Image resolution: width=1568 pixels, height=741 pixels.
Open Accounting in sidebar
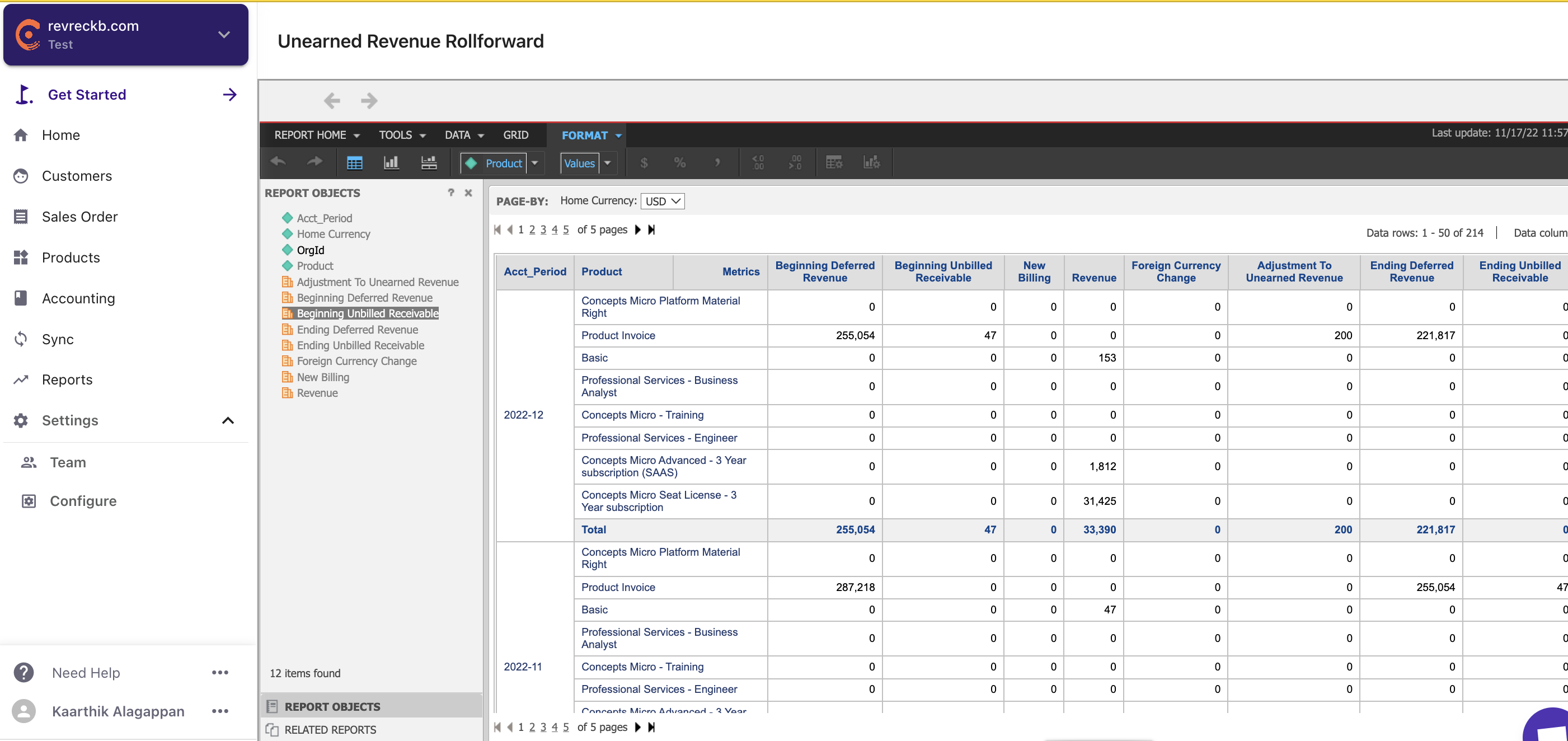78,298
